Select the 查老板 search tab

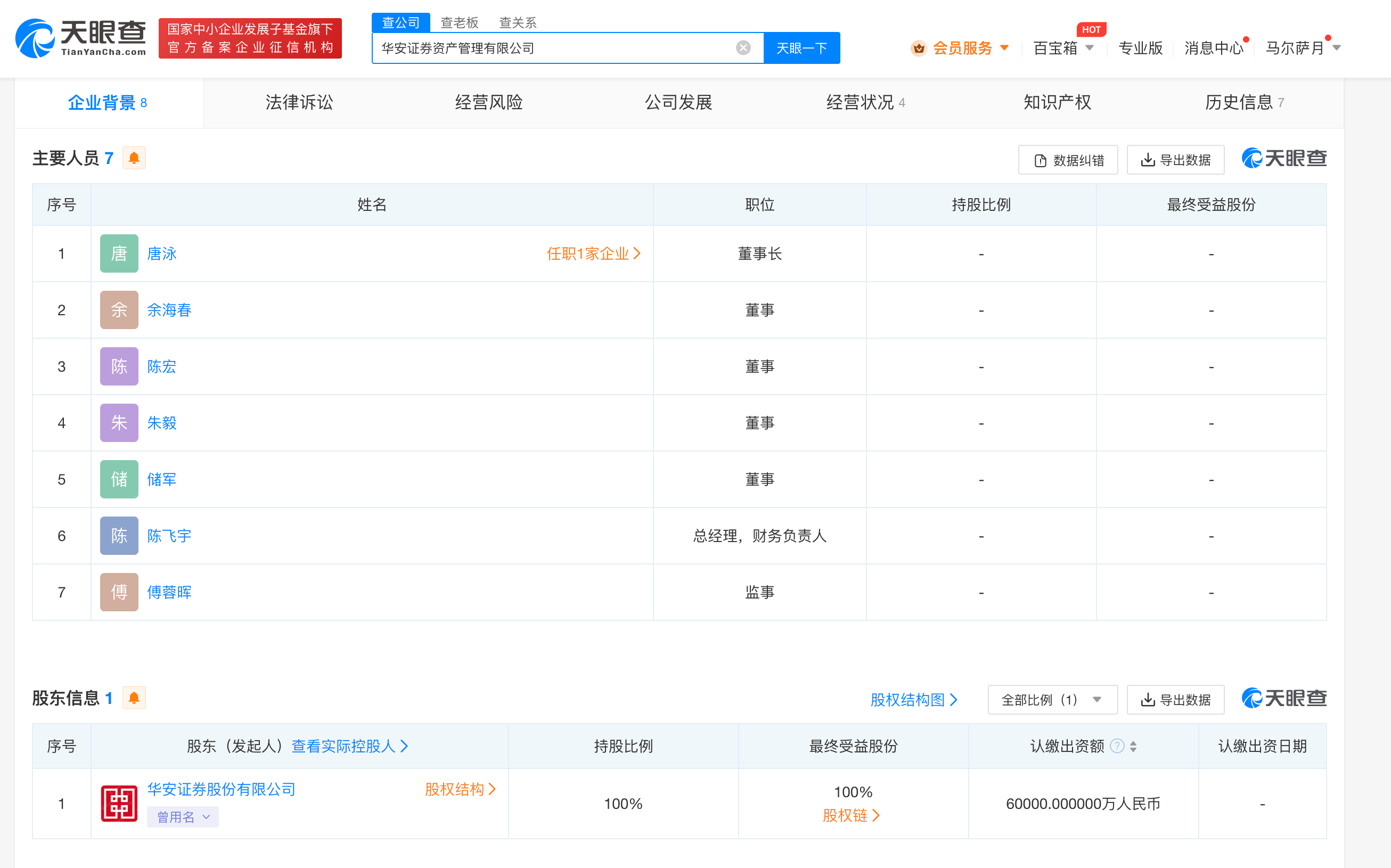pos(459,22)
